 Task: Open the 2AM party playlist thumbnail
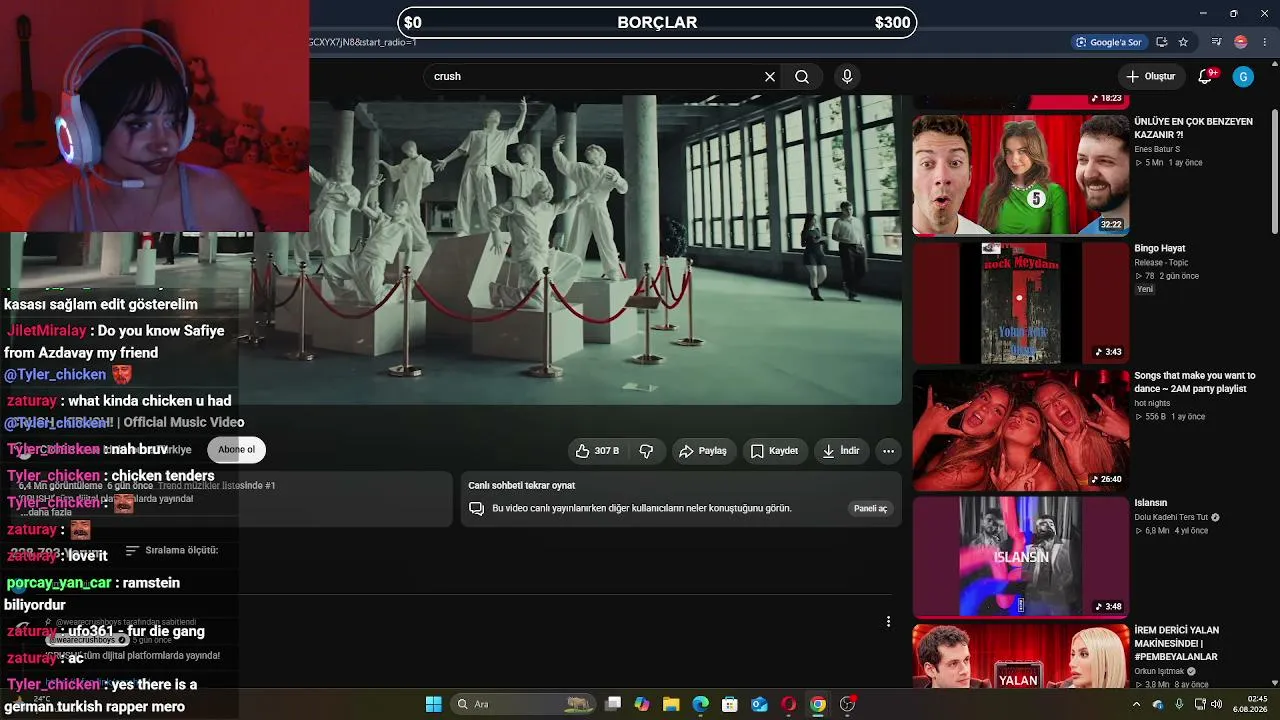[x=1020, y=430]
